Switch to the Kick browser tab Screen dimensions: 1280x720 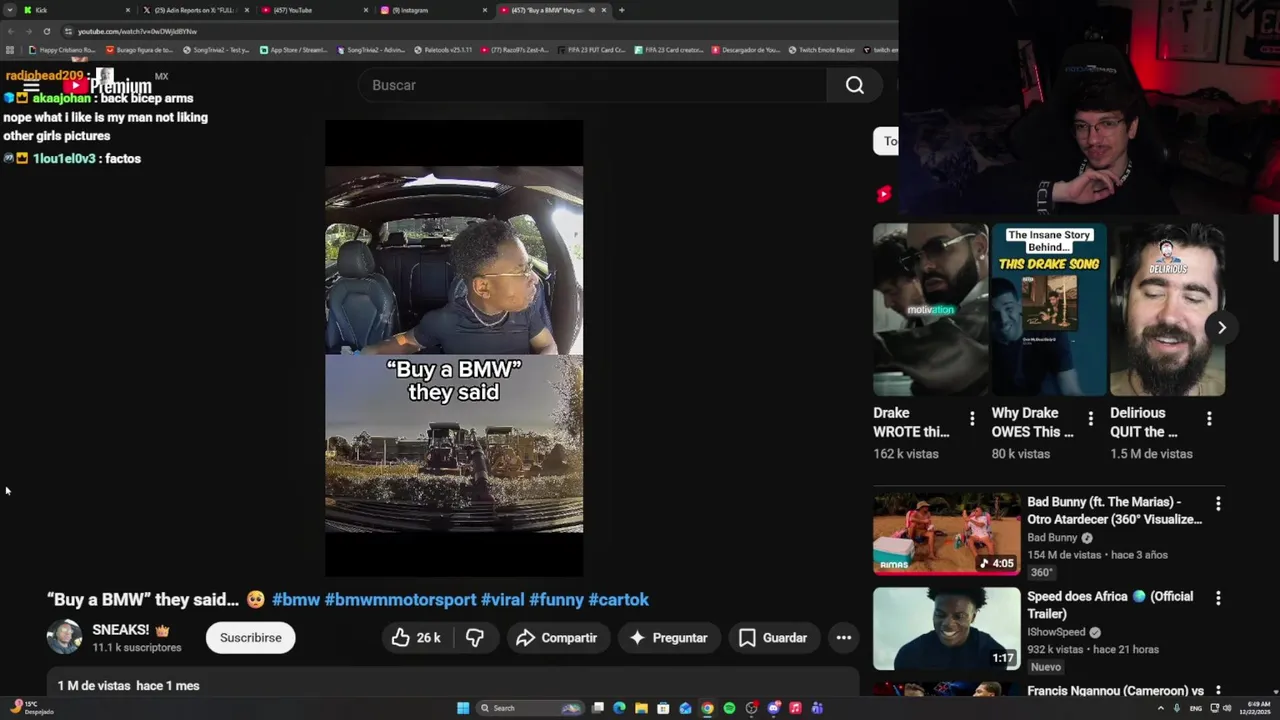pos(76,10)
